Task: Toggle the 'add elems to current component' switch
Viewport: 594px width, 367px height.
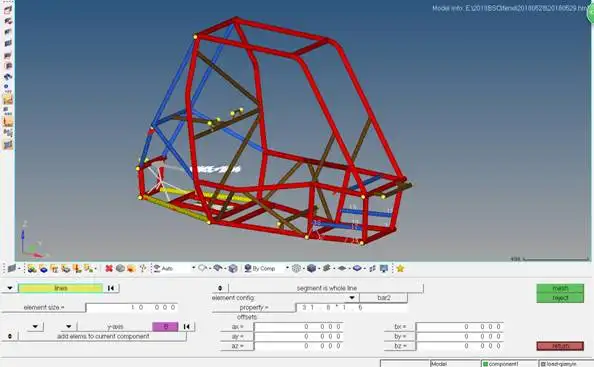Action: (10, 336)
